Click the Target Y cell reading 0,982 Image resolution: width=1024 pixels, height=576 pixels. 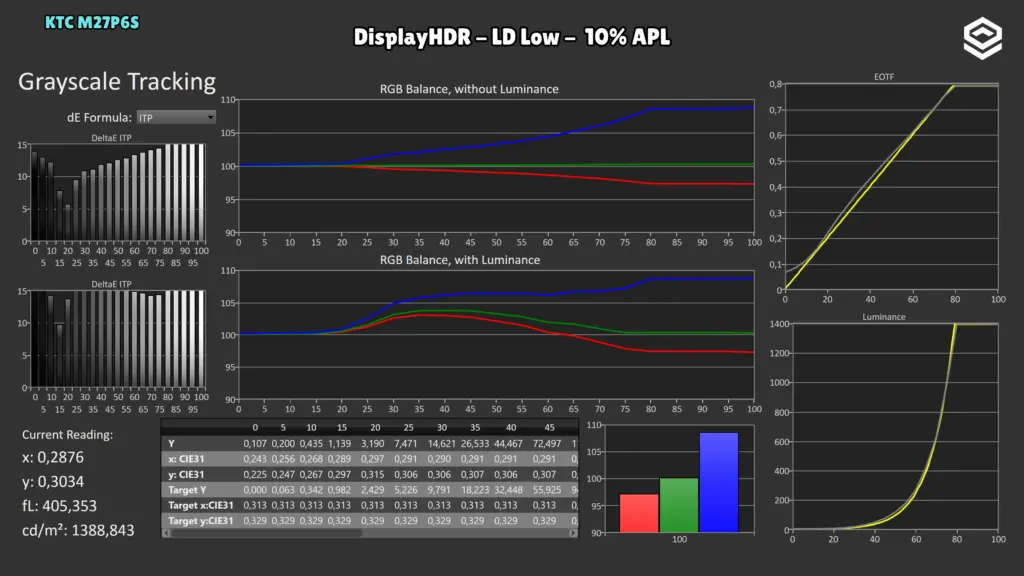coord(340,490)
